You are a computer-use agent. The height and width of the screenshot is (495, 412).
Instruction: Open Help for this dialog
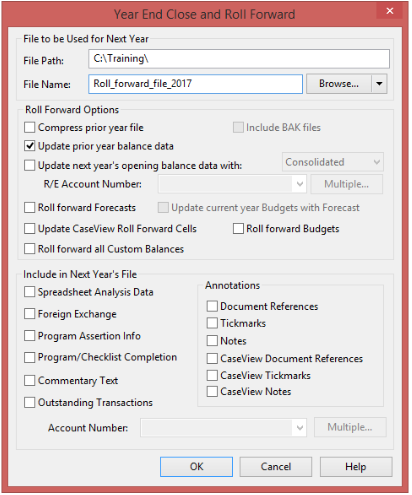point(356,467)
